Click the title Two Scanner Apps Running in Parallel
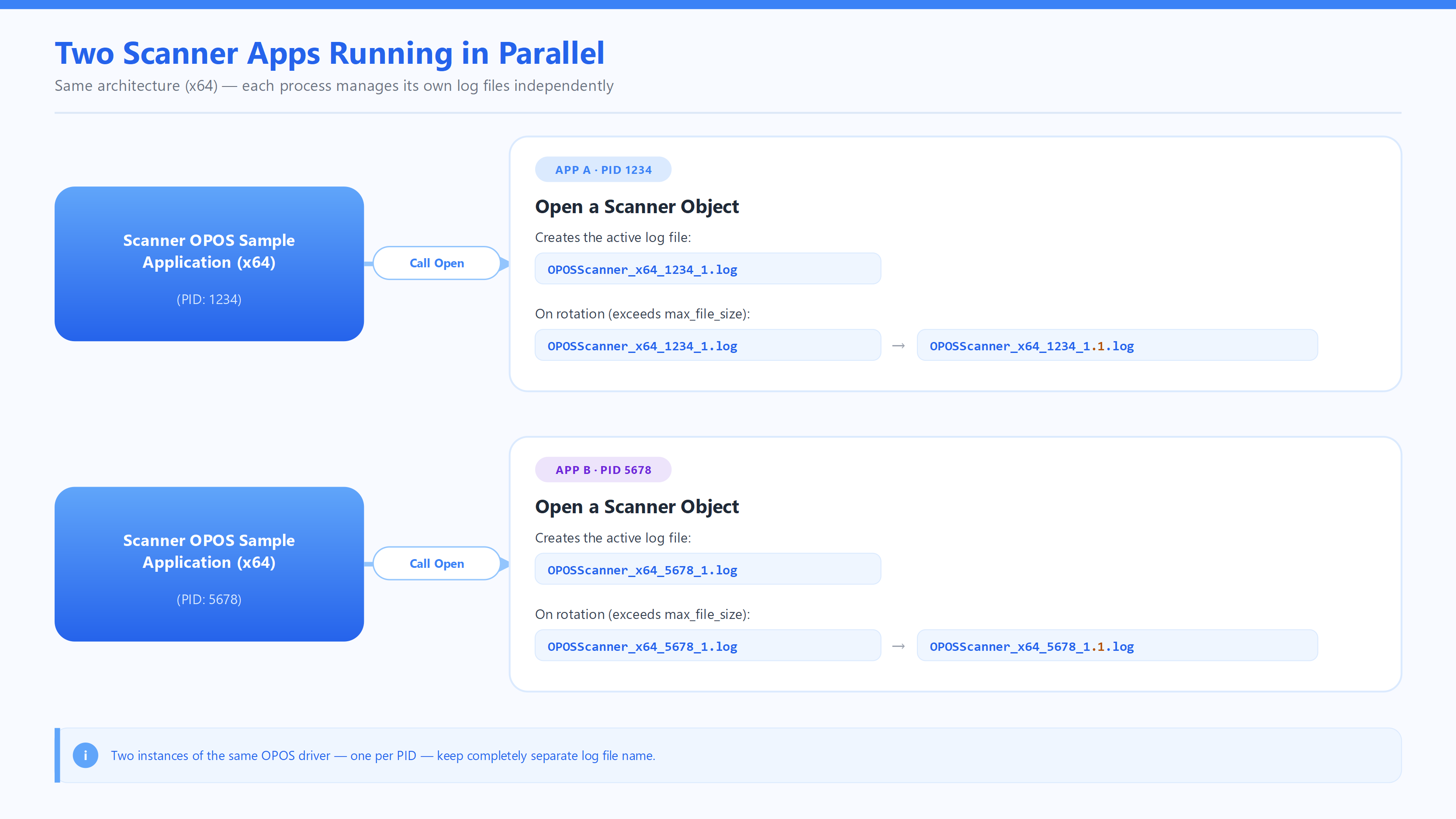 point(329,54)
